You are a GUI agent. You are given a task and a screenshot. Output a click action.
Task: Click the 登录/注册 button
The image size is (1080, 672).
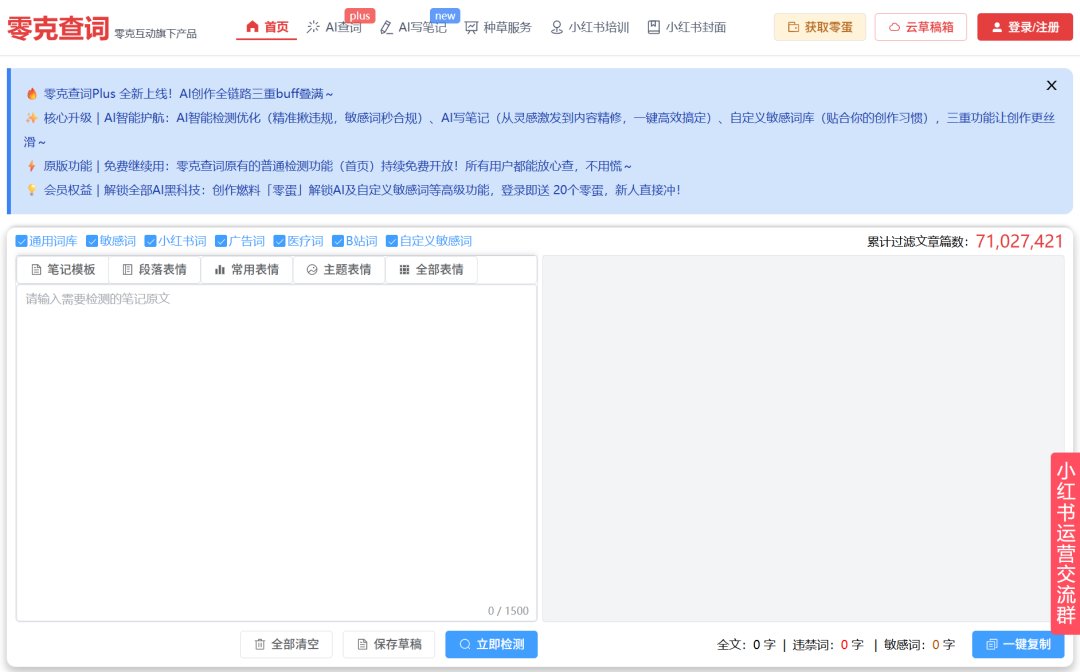pyautogui.click(x=1025, y=27)
